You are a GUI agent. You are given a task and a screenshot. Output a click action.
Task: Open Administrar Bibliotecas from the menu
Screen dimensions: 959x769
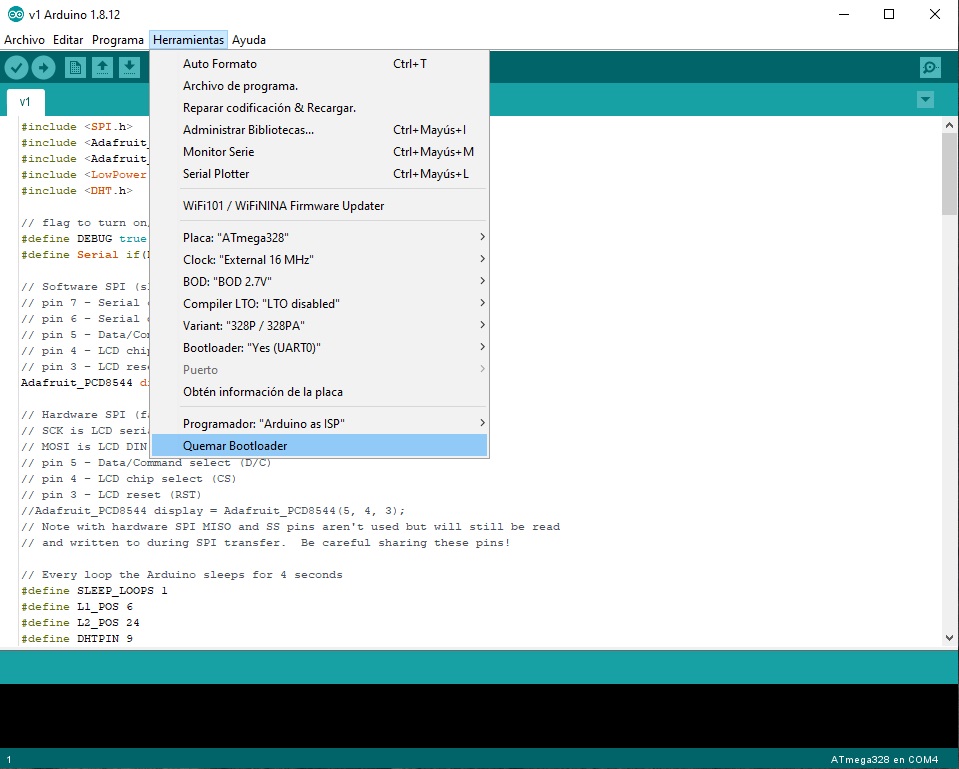coord(319,130)
